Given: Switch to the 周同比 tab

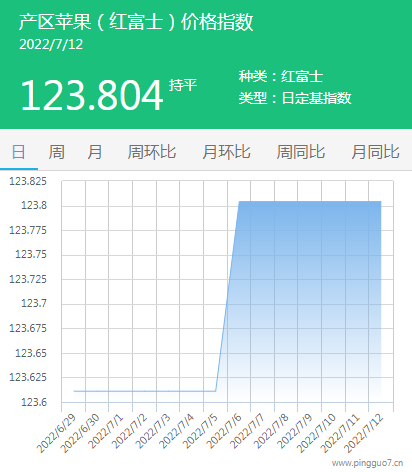Looking at the screenshot, I should 301,152.
